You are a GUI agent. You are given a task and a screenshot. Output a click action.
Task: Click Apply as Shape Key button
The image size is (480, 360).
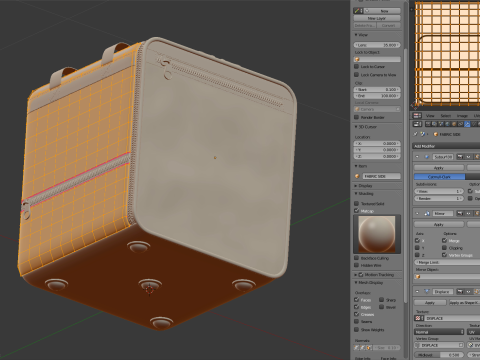point(464,303)
